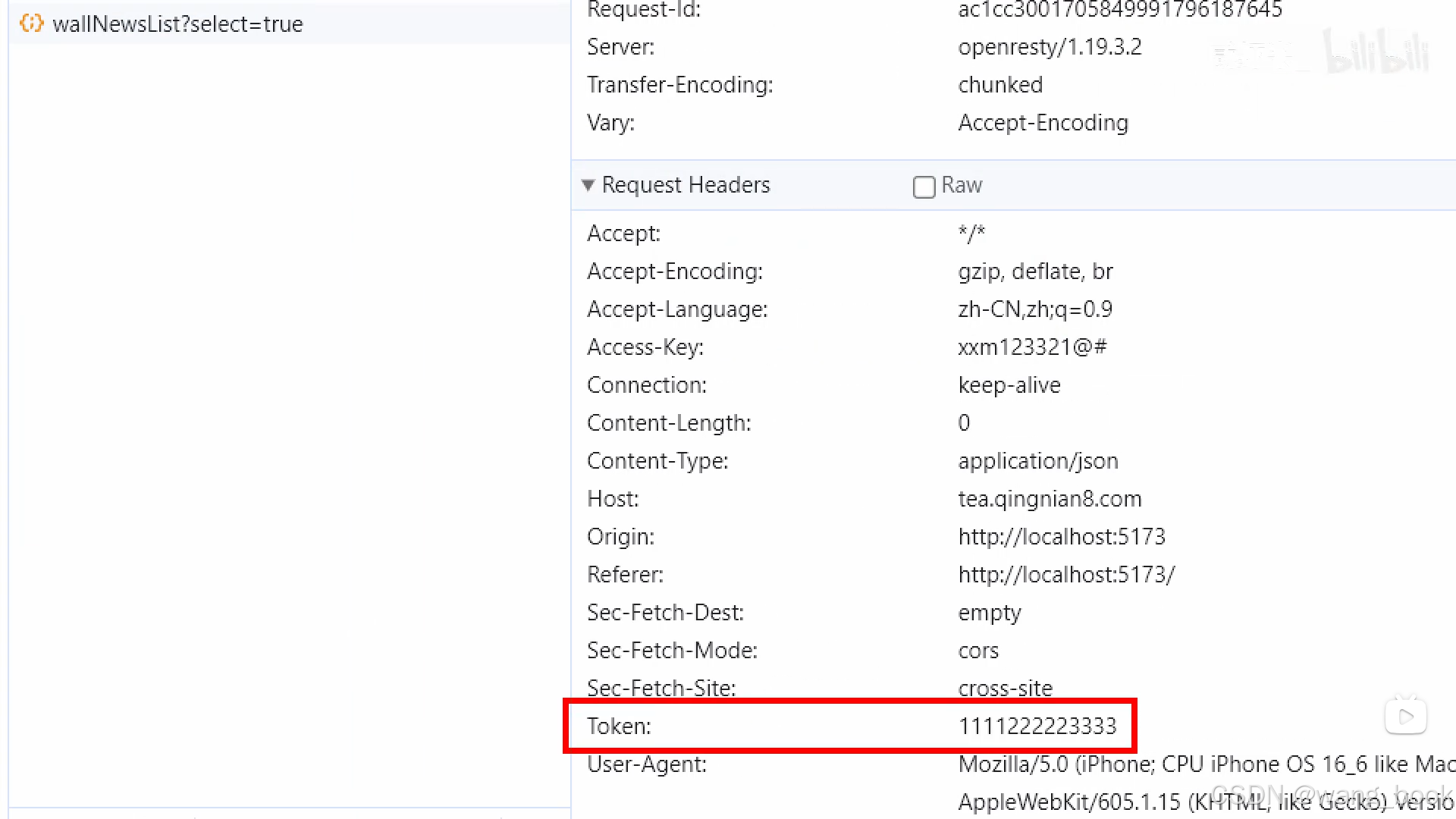Click the Access-Key value xxm123321@#
Image resolution: width=1456 pixels, height=819 pixels.
[x=1032, y=347]
